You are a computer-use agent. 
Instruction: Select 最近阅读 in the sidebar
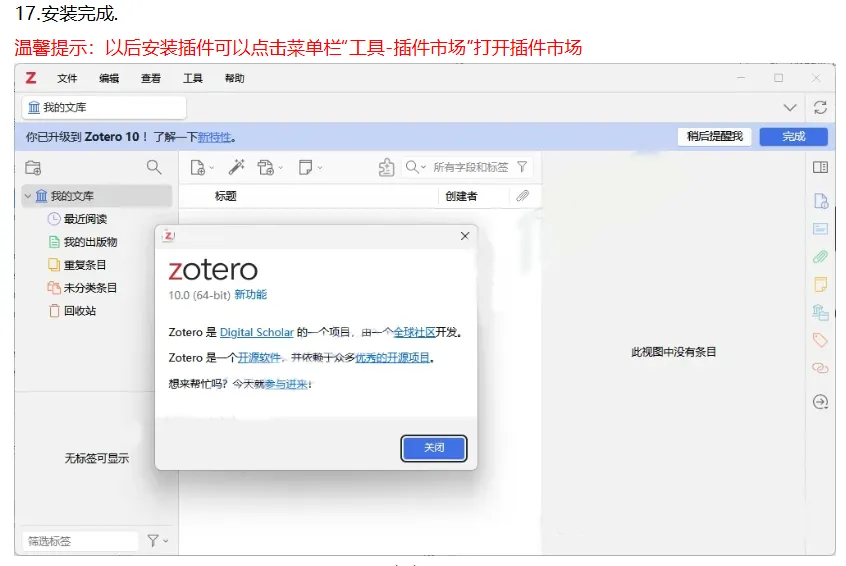coord(85,219)
